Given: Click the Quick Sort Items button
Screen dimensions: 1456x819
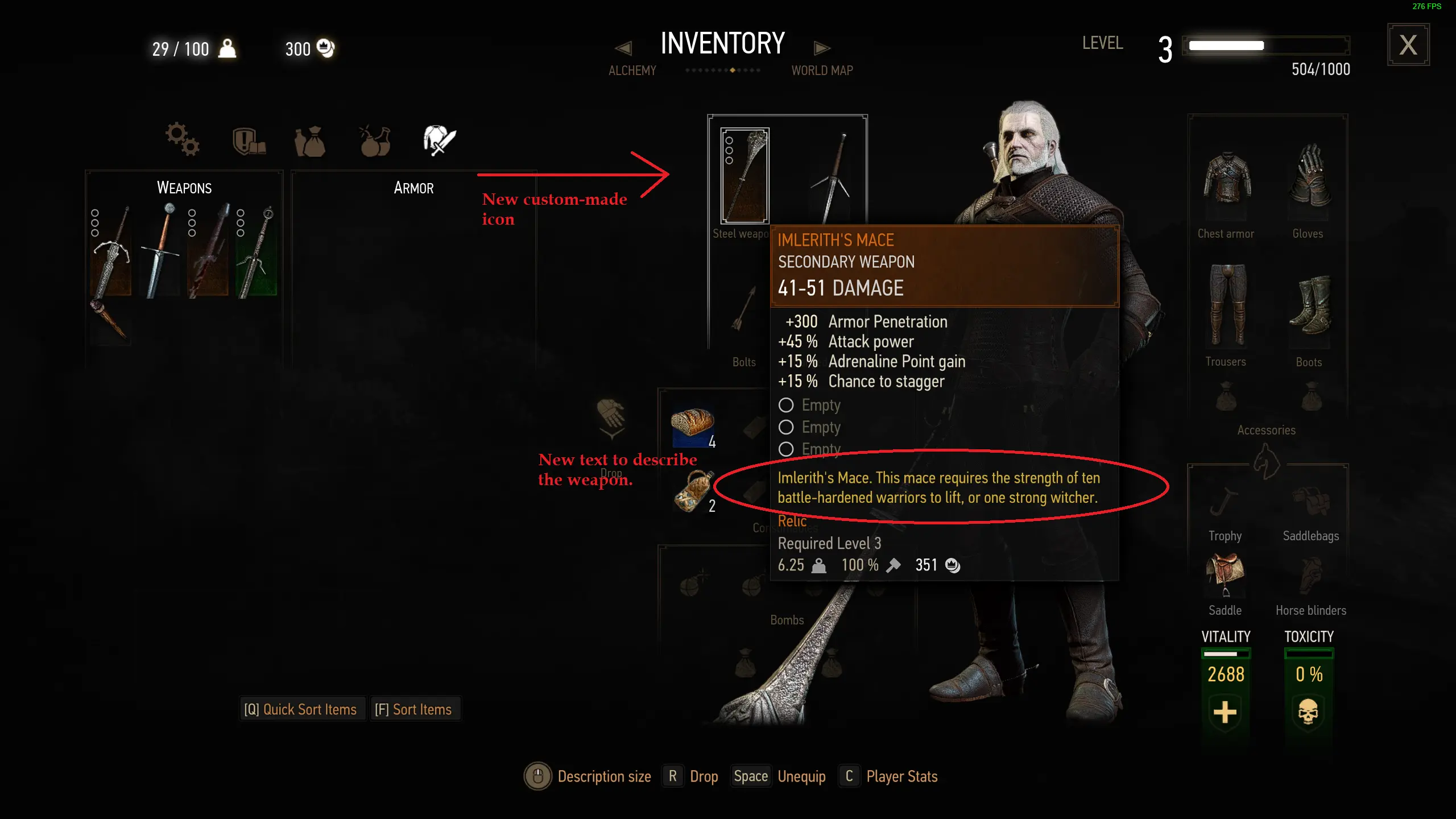Looking at the screenshot, I should [301, 709].
